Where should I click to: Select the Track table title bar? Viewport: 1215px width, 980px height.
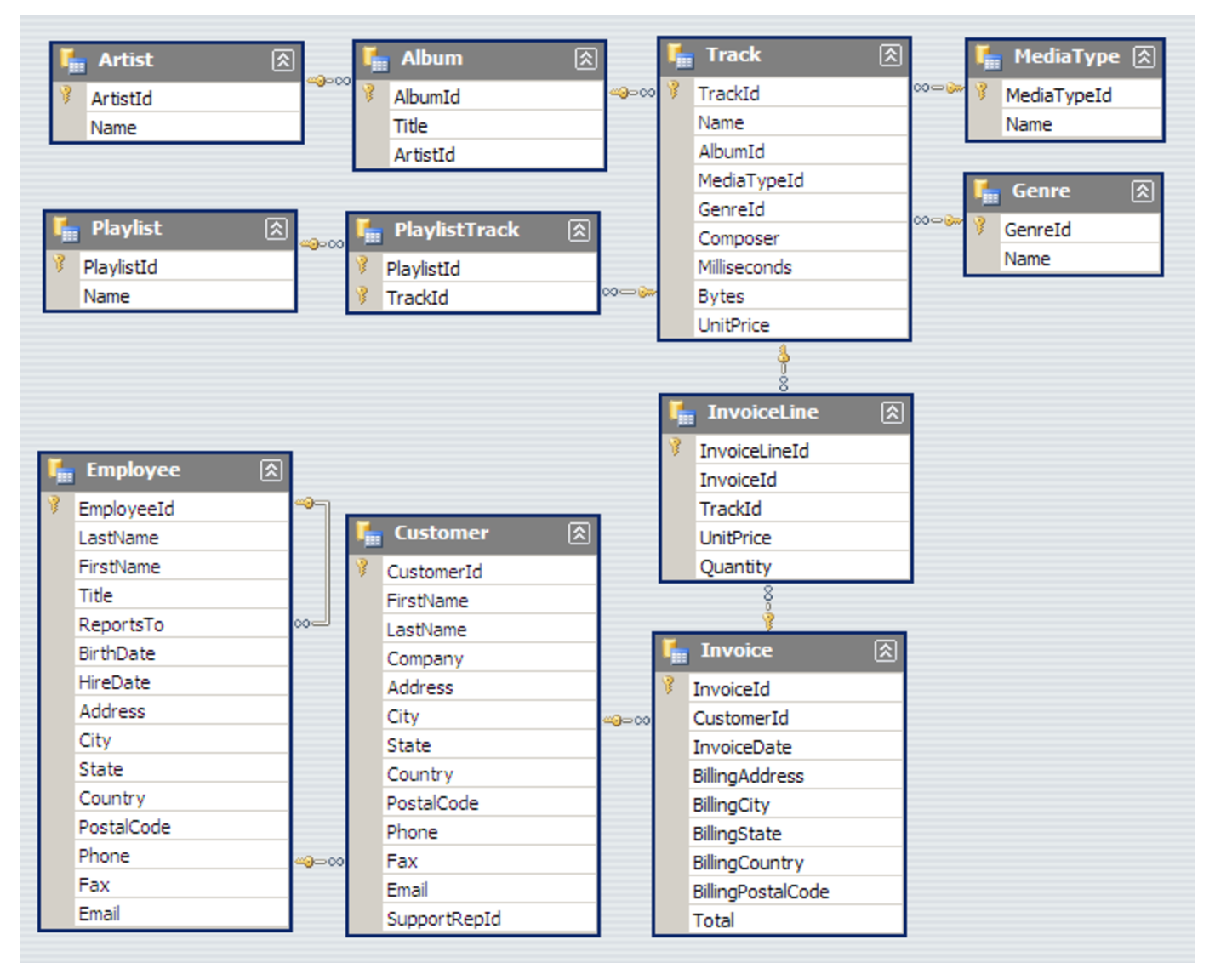click(x=784, y=56)
